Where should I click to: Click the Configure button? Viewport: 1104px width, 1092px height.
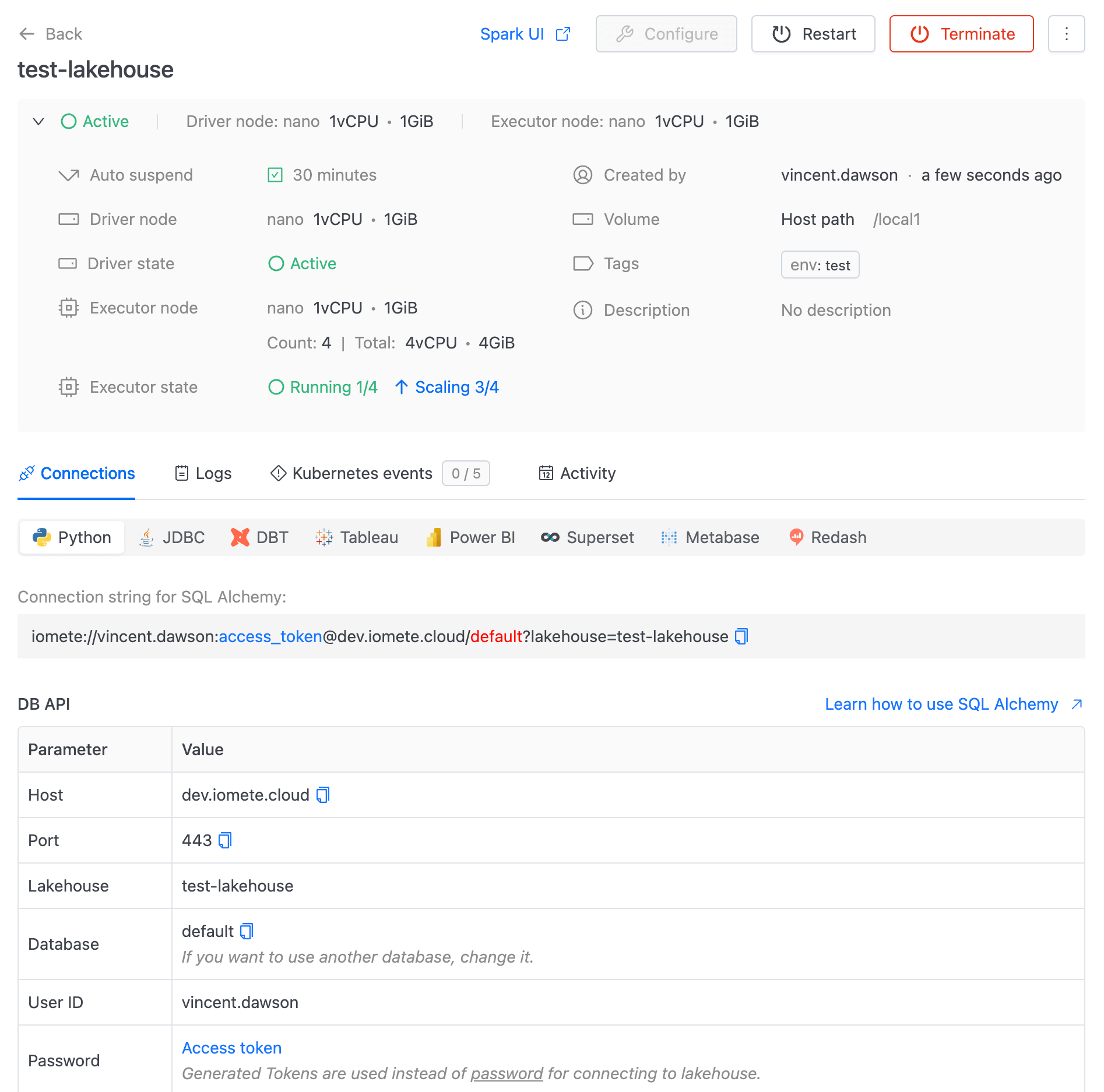tap(666, 34)
